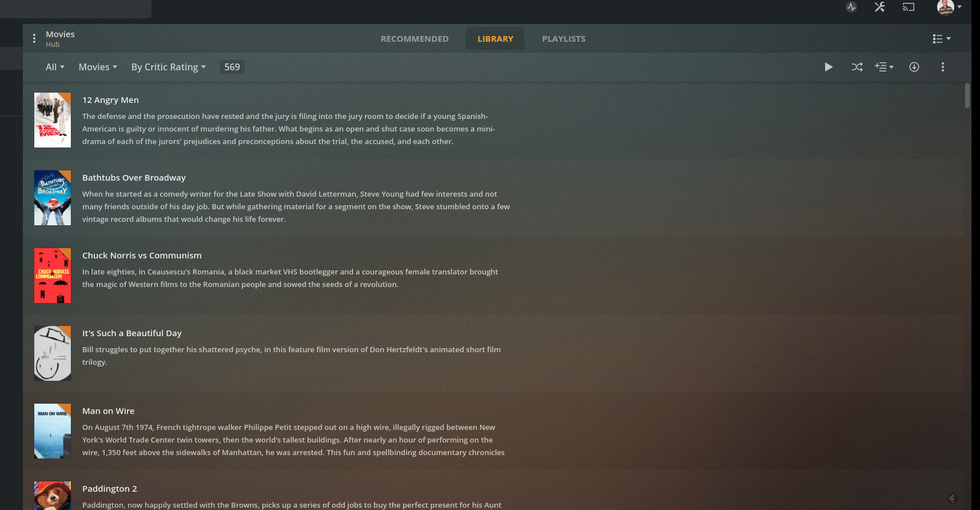Open the Paddington 2 poster thumbnail

pos(52,496)
